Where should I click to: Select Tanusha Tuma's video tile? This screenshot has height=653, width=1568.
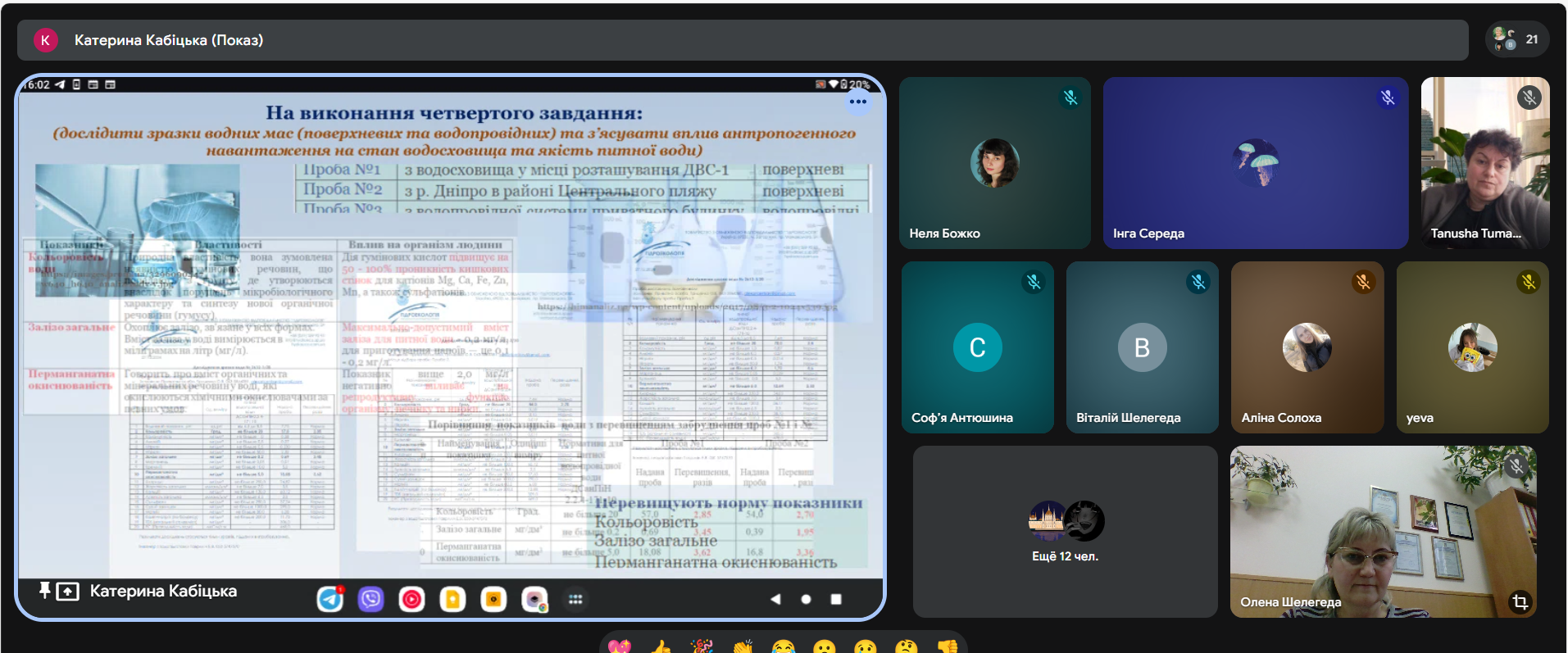(x=1484, y=163)
